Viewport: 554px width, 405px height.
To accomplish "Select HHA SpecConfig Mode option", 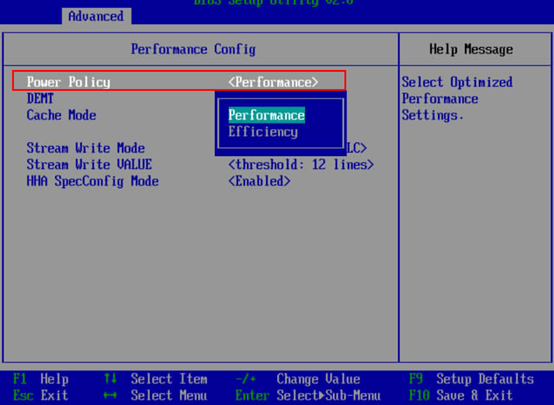I will tap(93, 181).
